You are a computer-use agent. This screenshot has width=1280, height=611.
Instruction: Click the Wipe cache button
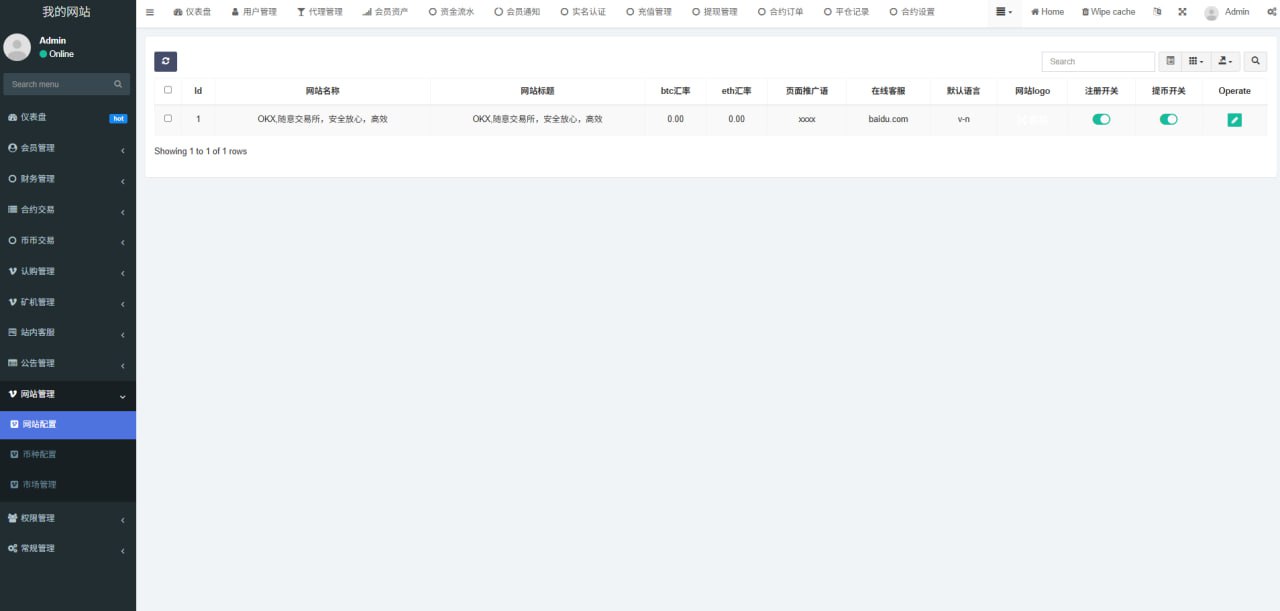pos(1108,12)
